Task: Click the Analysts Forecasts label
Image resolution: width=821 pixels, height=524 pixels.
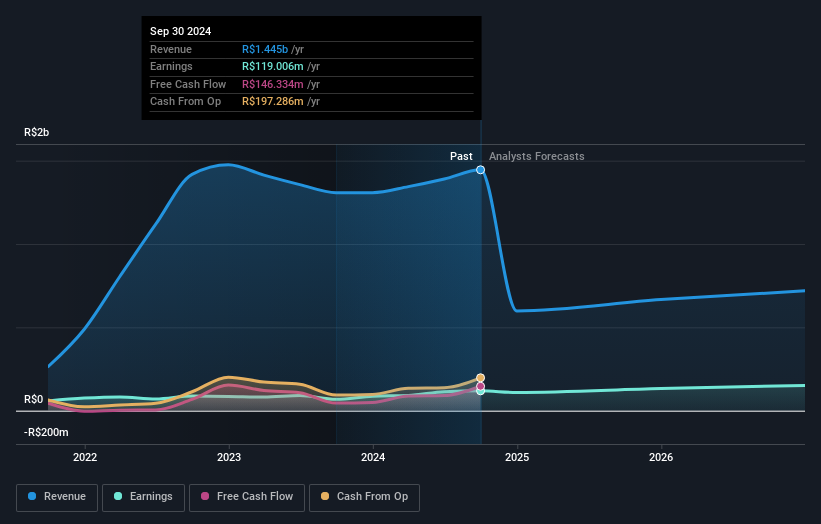Action: (x=537, y=156)
